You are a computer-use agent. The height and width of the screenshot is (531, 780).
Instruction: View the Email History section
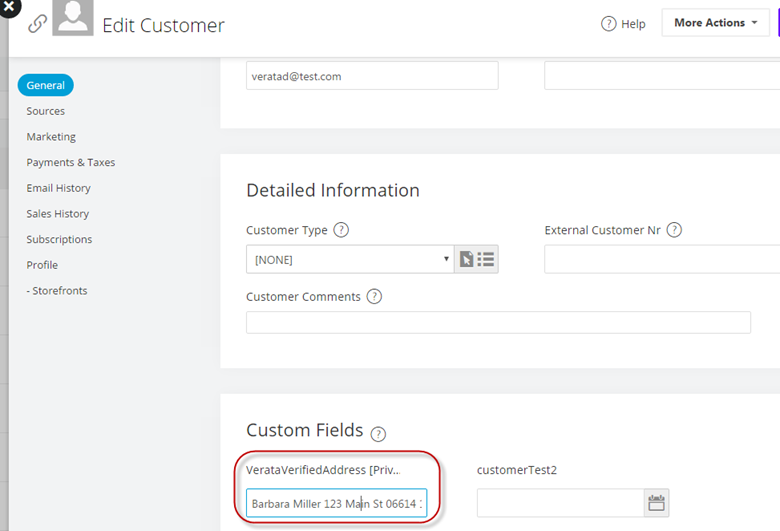[58, 188]
